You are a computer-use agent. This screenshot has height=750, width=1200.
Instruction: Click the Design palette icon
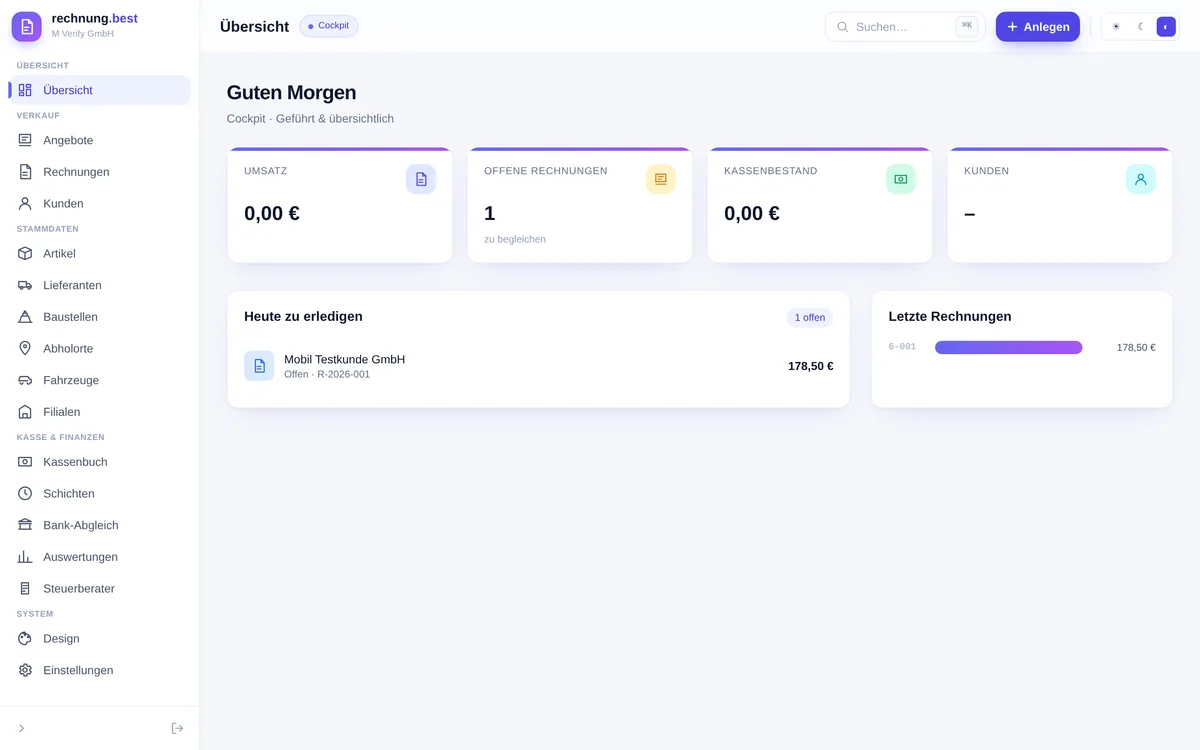[25, 638]
